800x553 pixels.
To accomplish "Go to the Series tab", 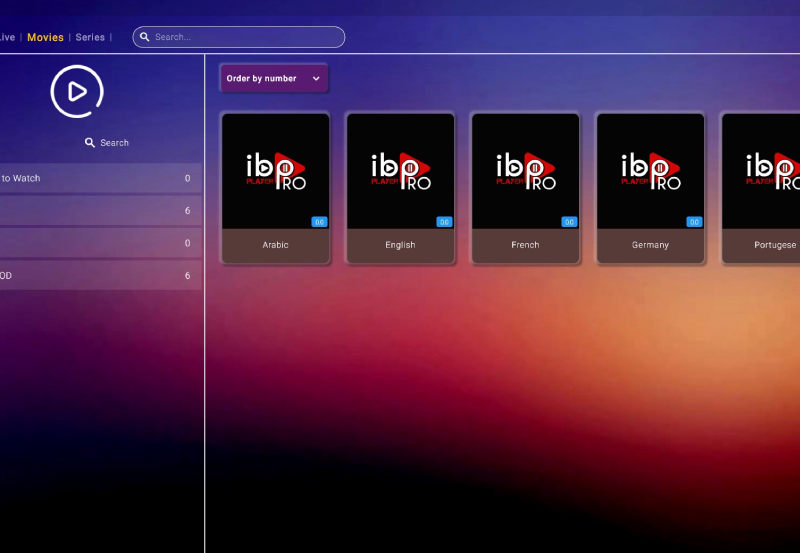I will [x=90, y=37].
